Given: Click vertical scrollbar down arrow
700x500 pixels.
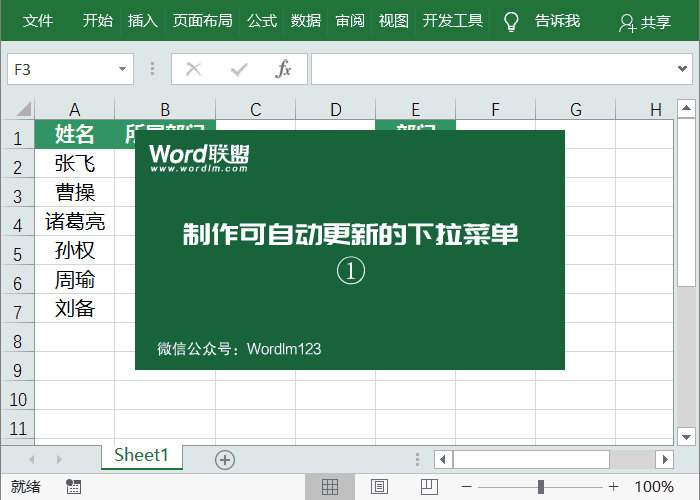Looking at the screenshot, I should (686, 437).
